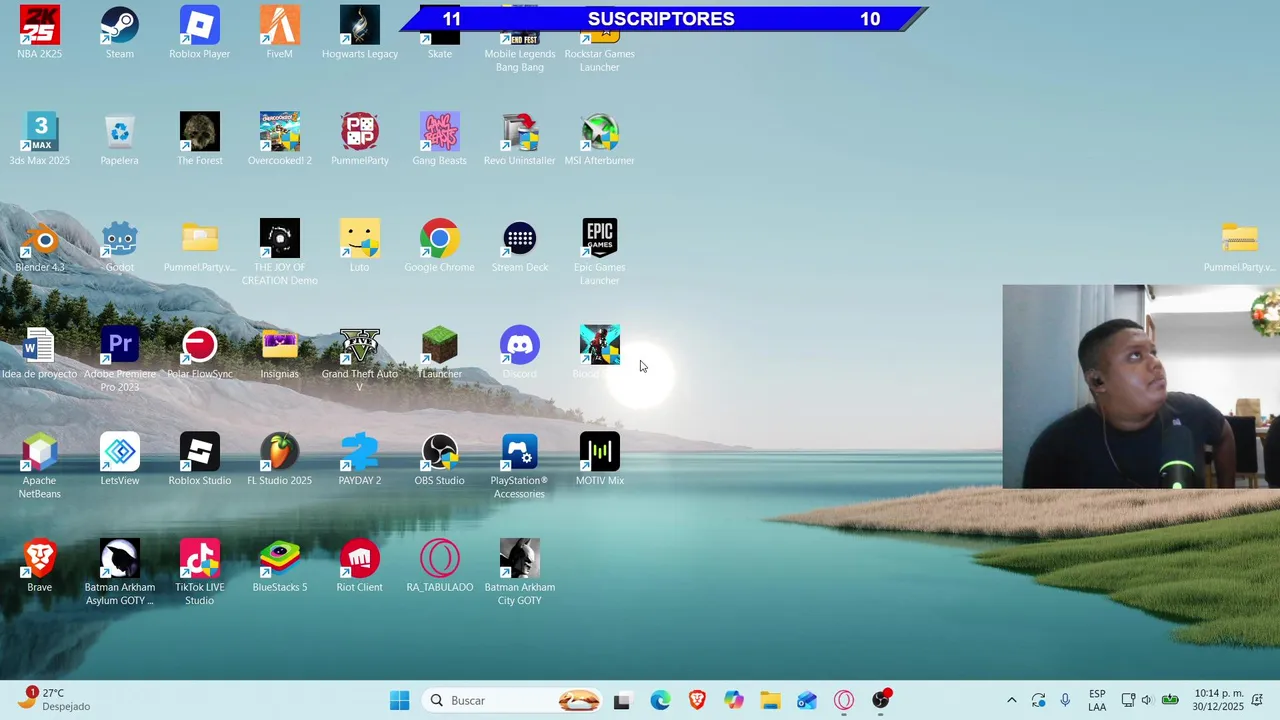Viewport: 1280px width, 720px height.
Task: Select the TLauncher Minecraft icon
Action: [440, 347]
